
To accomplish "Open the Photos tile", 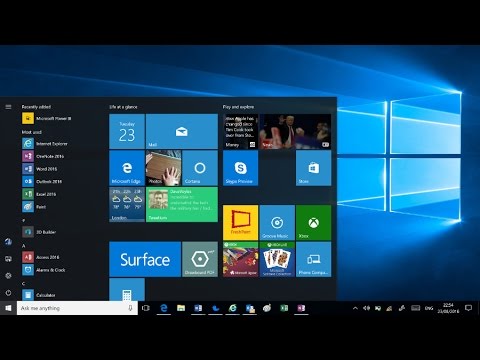I will 164,168.
